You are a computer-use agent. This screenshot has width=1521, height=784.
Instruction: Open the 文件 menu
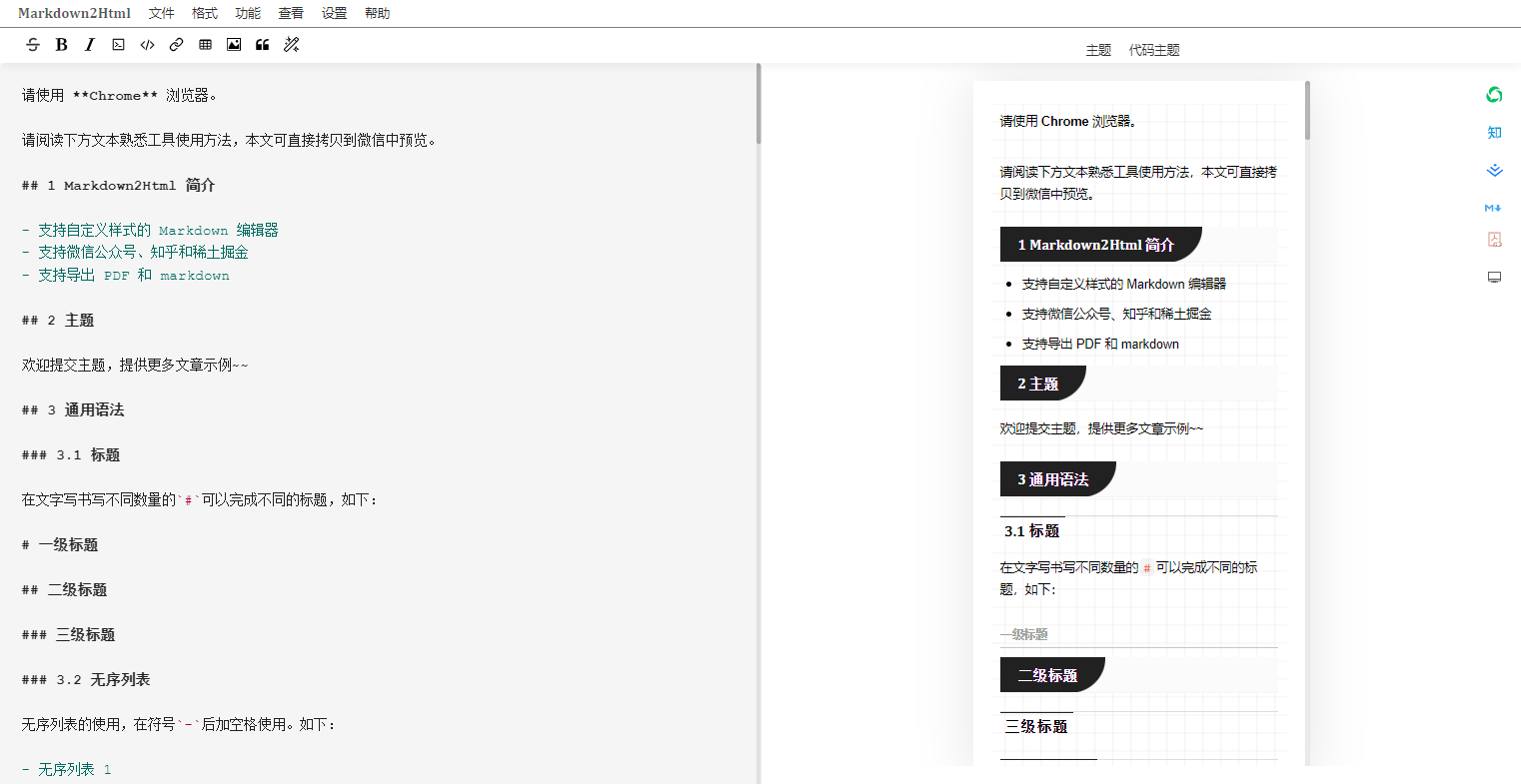point(161,13)
